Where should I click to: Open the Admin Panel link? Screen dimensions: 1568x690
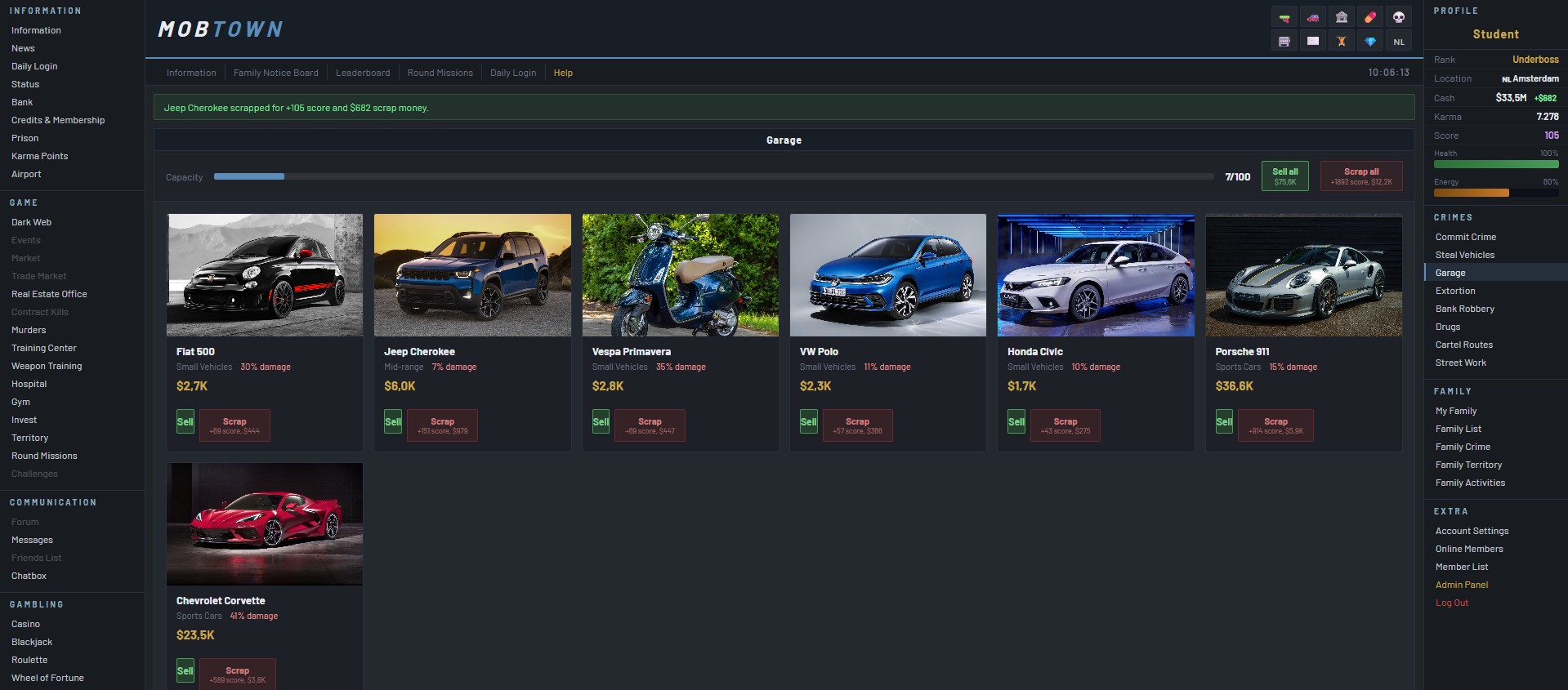(1461, 585)
